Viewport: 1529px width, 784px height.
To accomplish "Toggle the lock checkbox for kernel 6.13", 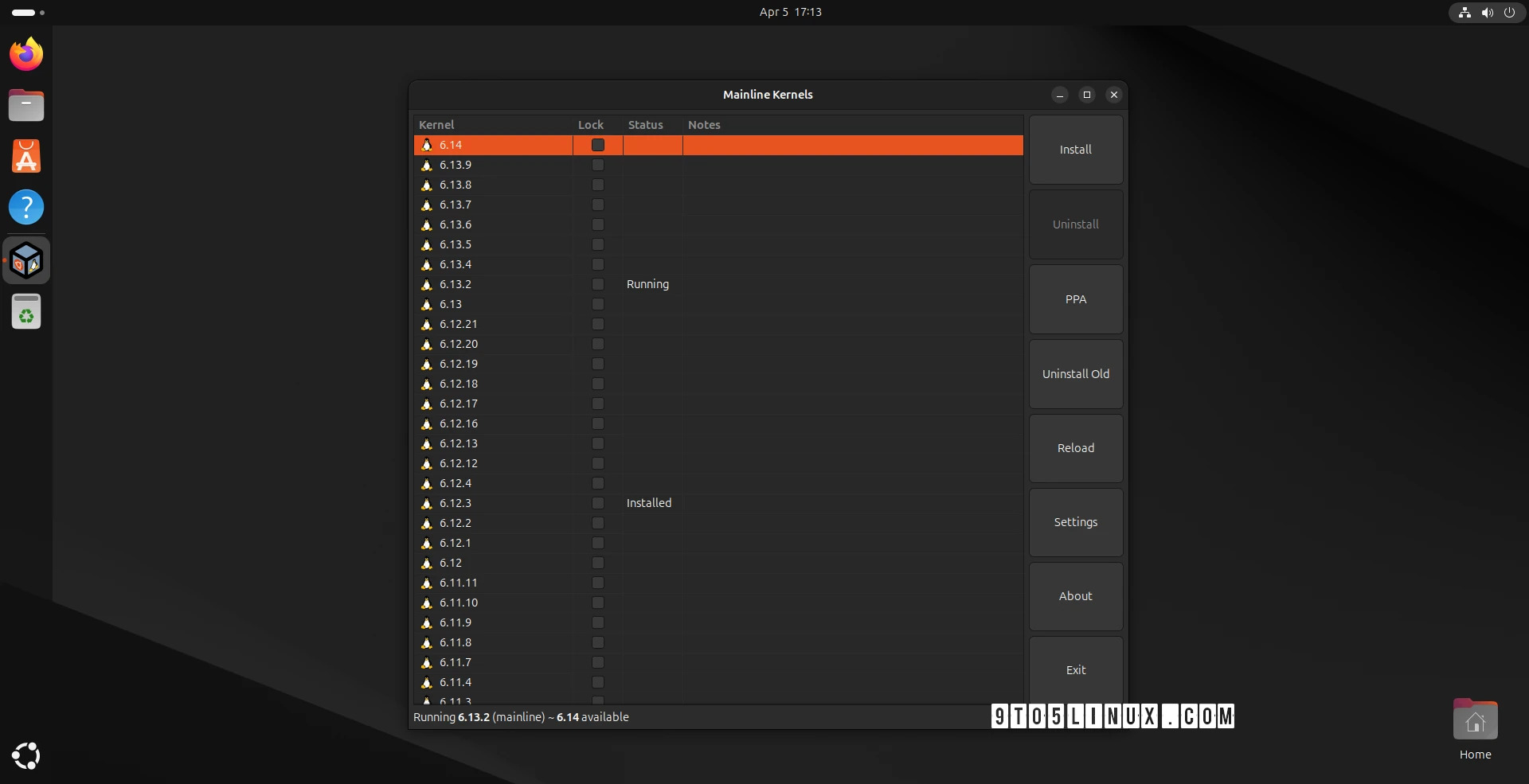I will click(598, 304).
